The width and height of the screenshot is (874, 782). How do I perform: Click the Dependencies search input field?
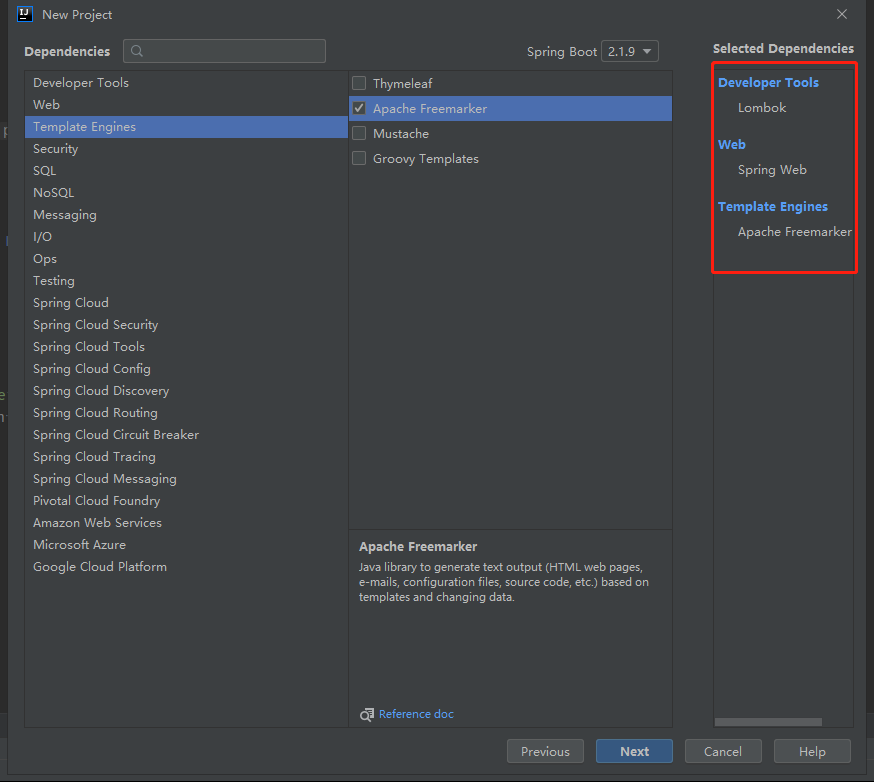tap(224, 51)
